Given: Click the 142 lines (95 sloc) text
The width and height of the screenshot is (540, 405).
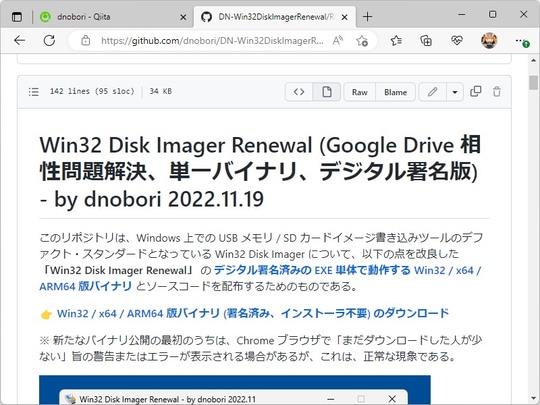Looking at the screenshot, I should pos(92,91).
